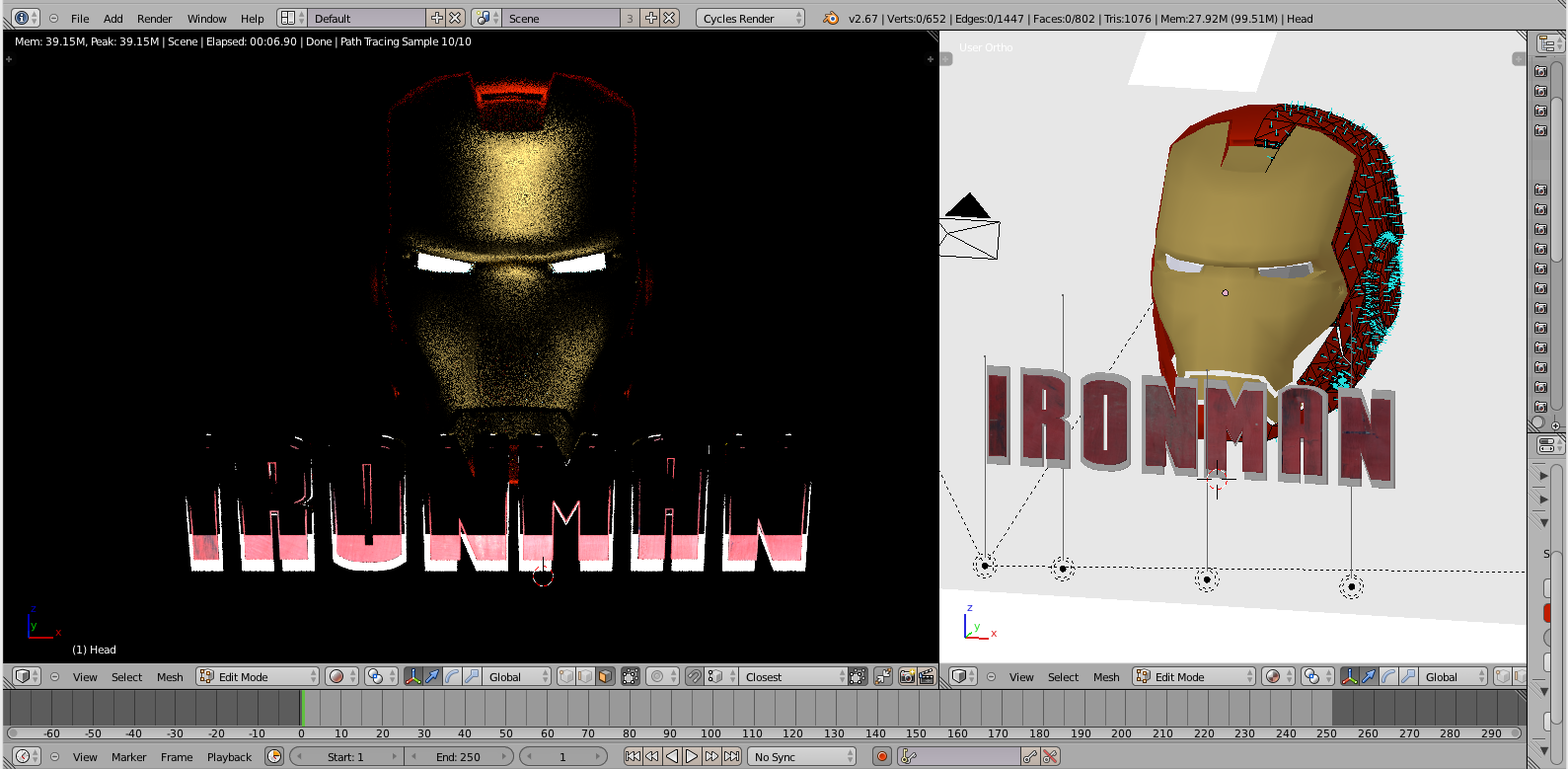Image resolution: width=1568 pixels, height=769 pixels.
Task: Click the screen layout browse icon beside Default
Action: click(x=291, y=19)
